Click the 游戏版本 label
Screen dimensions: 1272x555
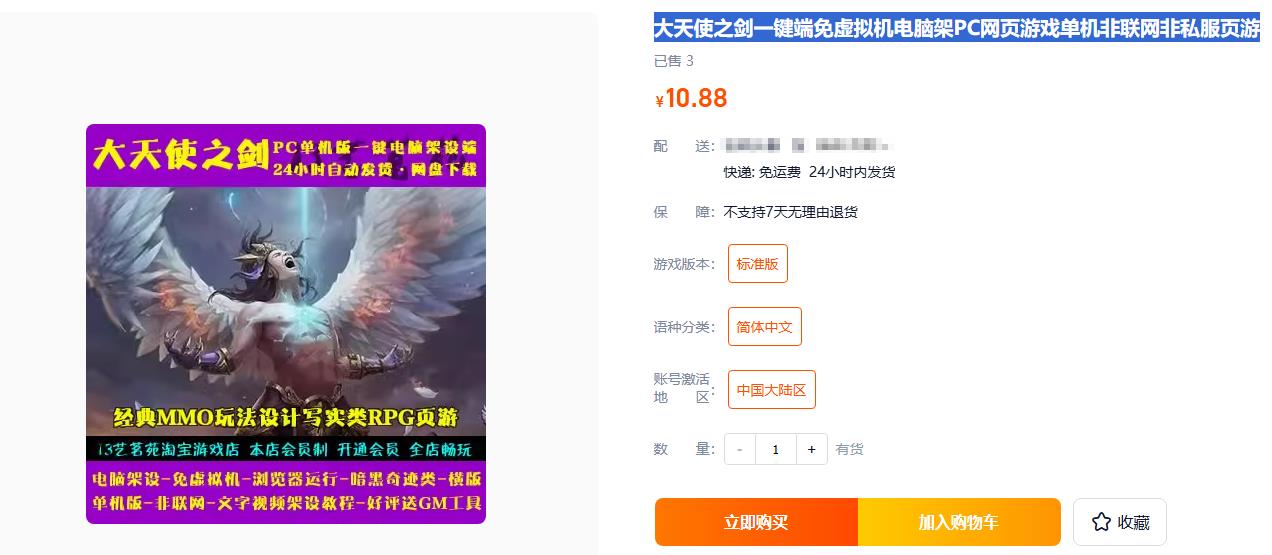click(684, 264)
